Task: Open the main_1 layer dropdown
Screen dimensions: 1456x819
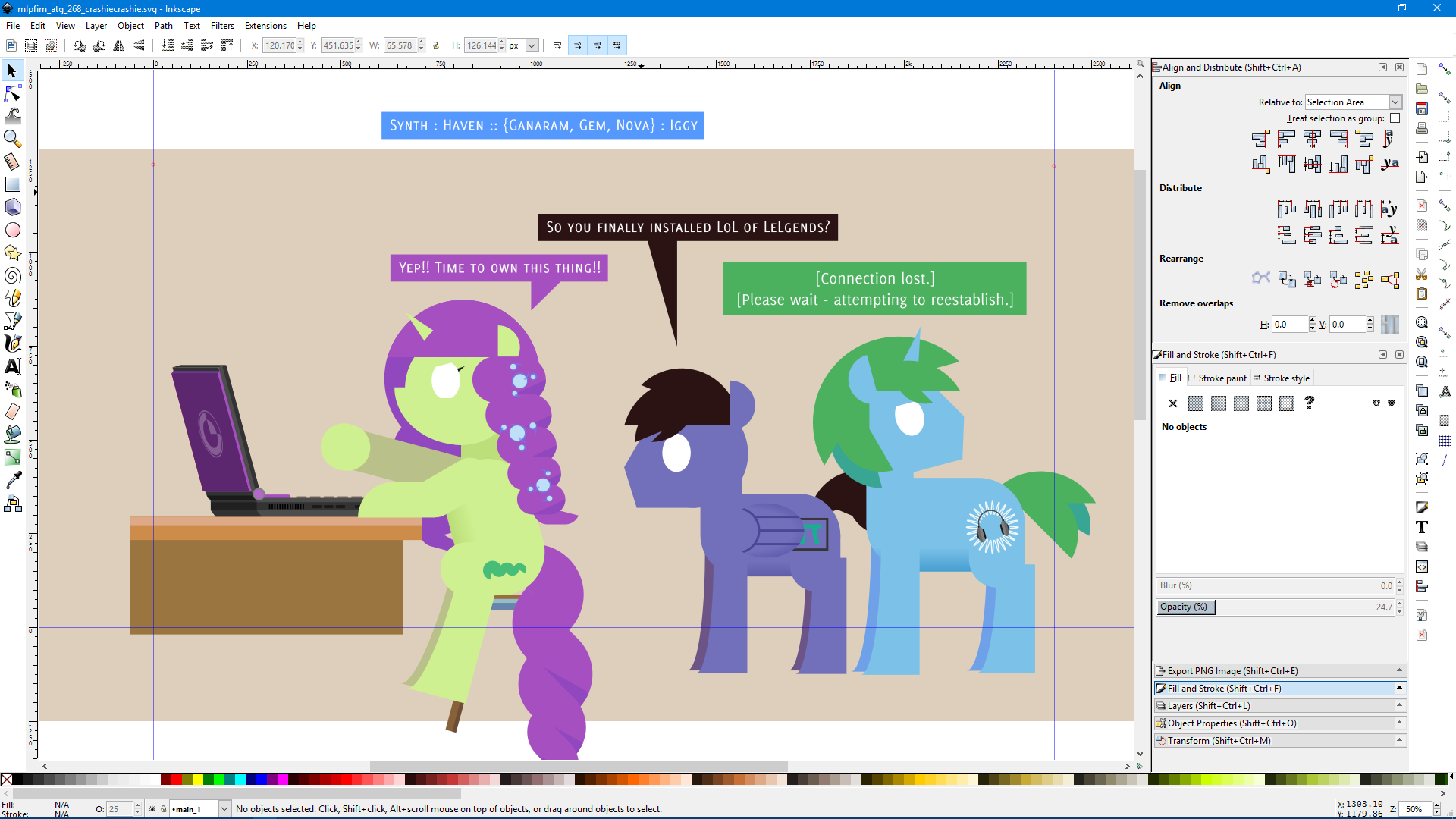Action: click(x=200, y=809)
